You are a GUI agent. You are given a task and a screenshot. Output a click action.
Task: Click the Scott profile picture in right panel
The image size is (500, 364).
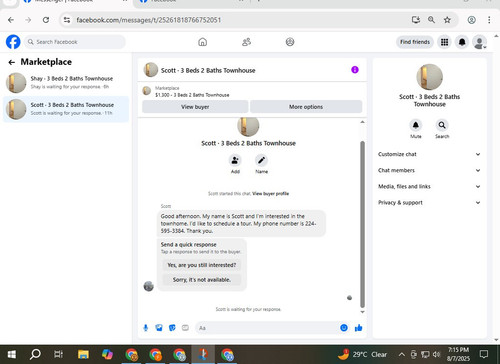pyautogui.click(x=430, y=77)
